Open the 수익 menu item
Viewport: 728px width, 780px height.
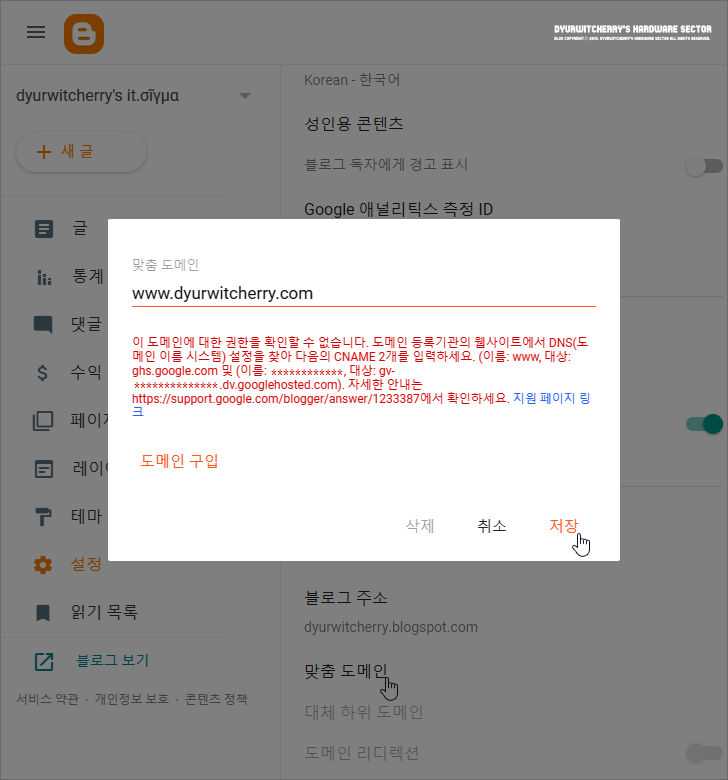coord(86,372)
